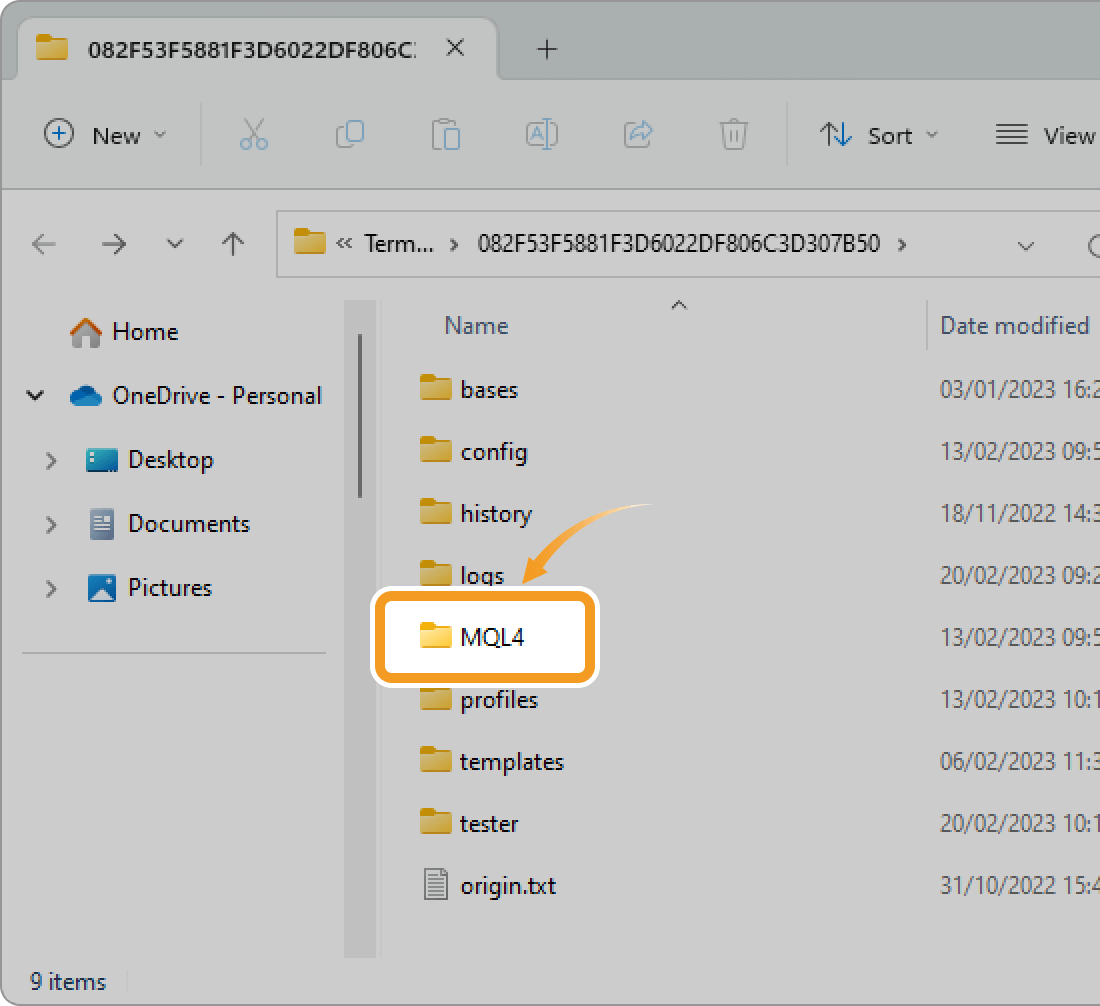The width and height of the screenshot is (1100, 1006).
Task: Expand the Pictures tree node
Action: pyautogui.click(x=51, y=588)
